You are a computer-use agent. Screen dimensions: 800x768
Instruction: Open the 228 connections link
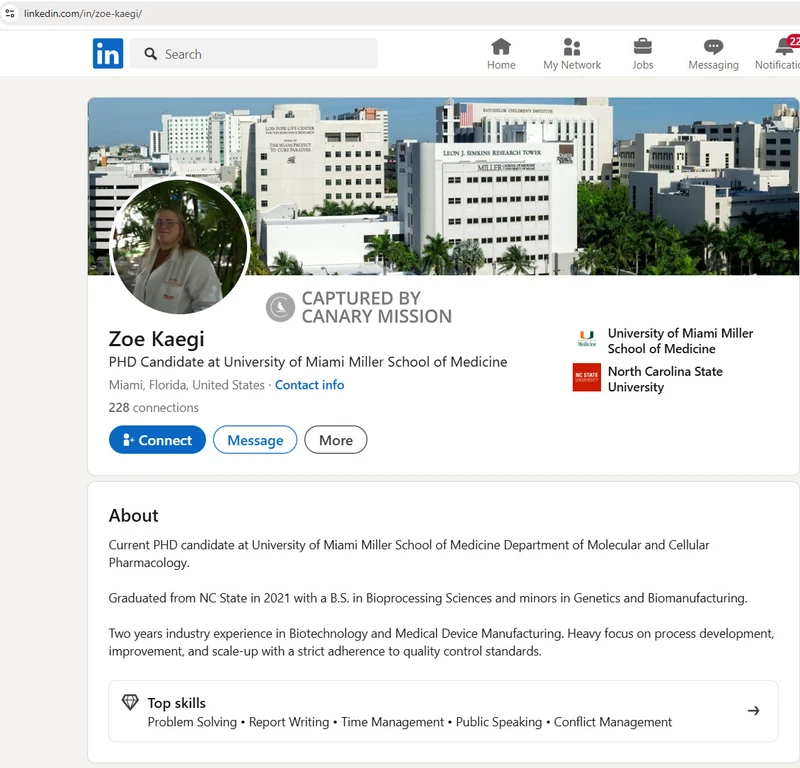(154, 407)
